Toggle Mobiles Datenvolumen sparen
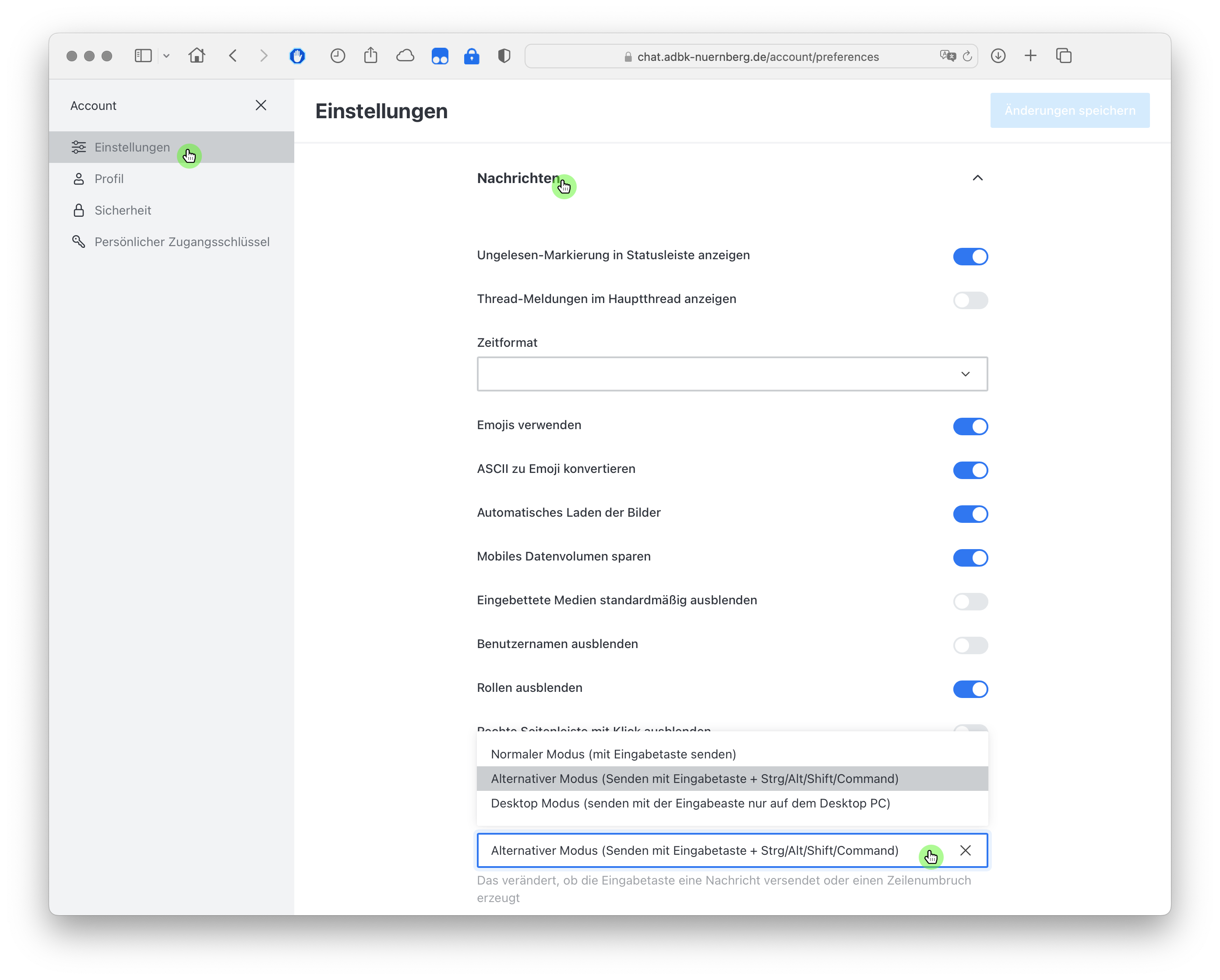This screenshot has width=1220, height=980. (x=970, y=557)
